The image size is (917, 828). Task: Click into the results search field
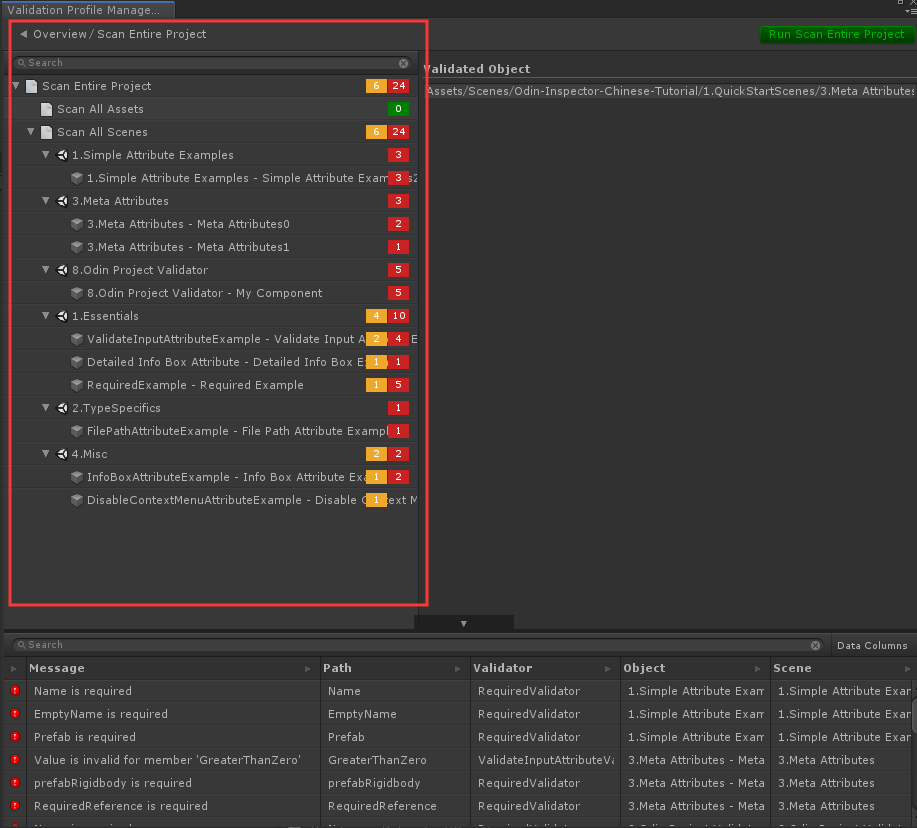400,646
